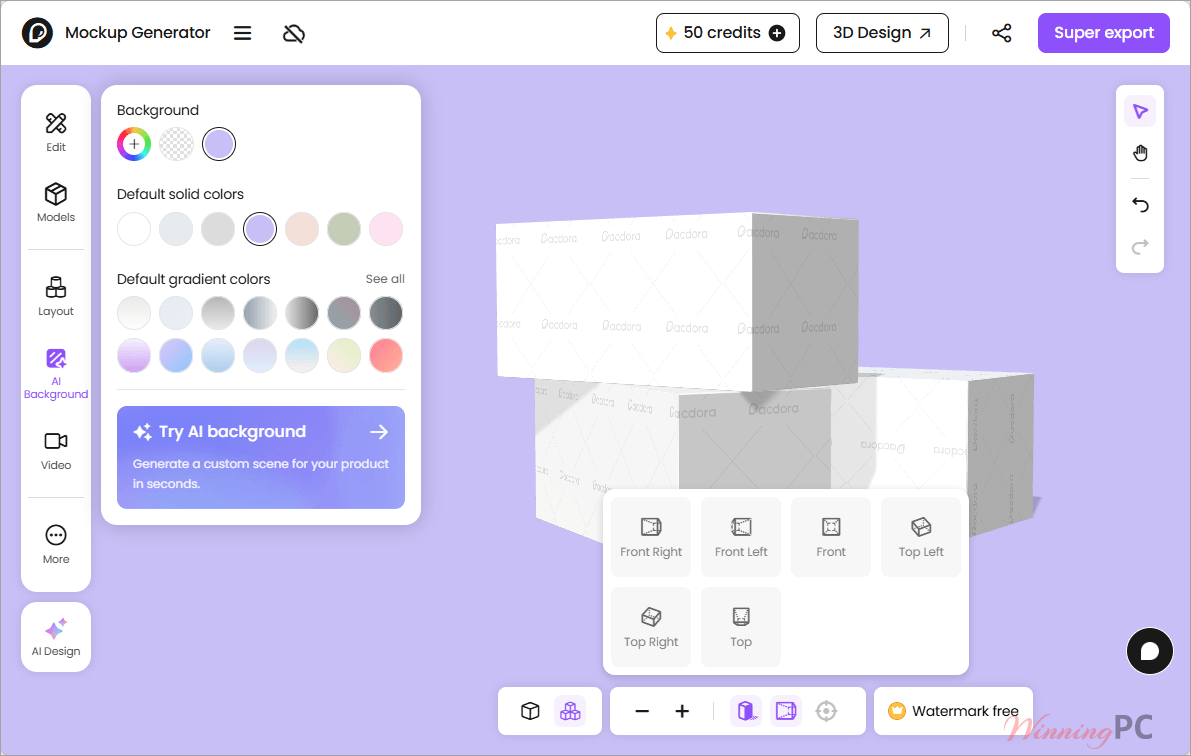Pick the pink solid color swatch
This screenshot has width=1191, height=756.
(x=386, y=229)
